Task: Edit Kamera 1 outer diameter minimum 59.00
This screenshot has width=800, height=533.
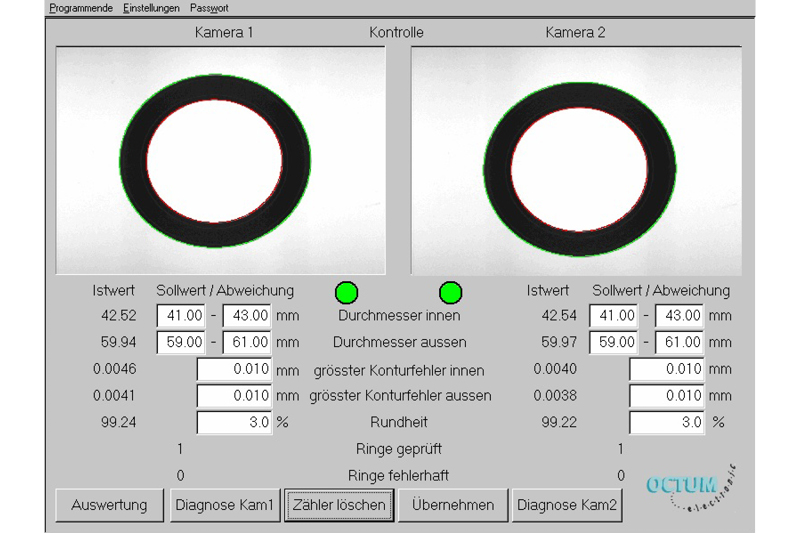Action: [x=181, y=342]
